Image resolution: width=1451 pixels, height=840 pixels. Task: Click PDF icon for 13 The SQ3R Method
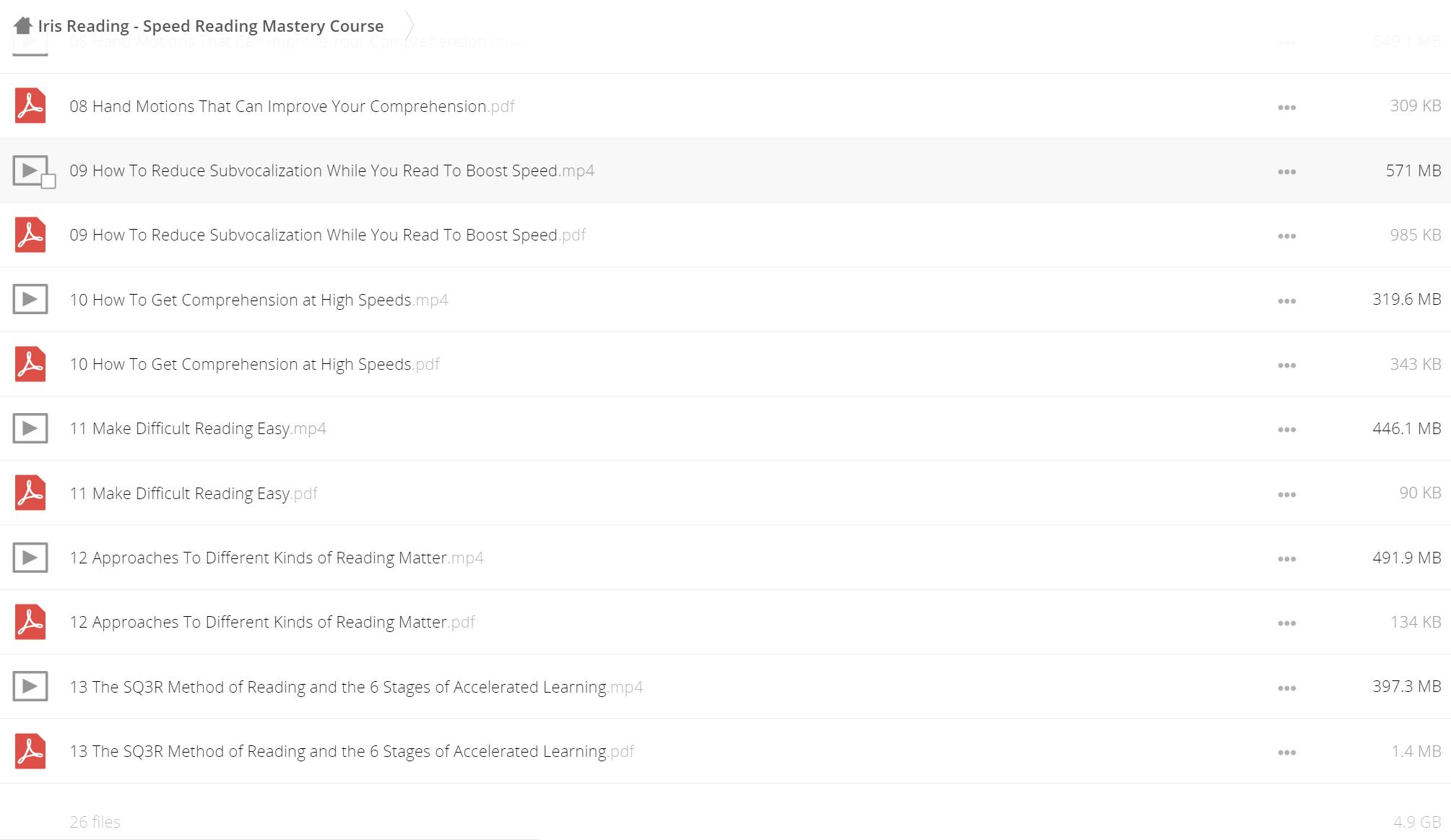click(30, 751)
